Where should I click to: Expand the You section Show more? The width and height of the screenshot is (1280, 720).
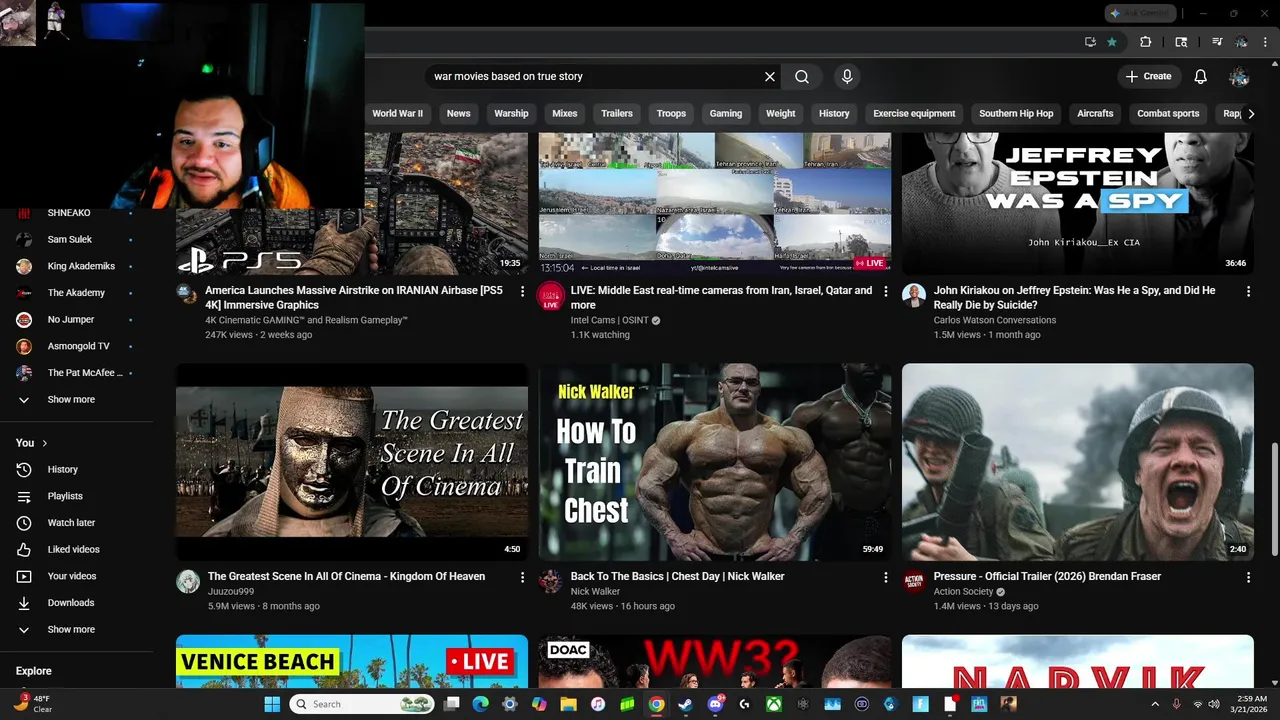(71, 629)
